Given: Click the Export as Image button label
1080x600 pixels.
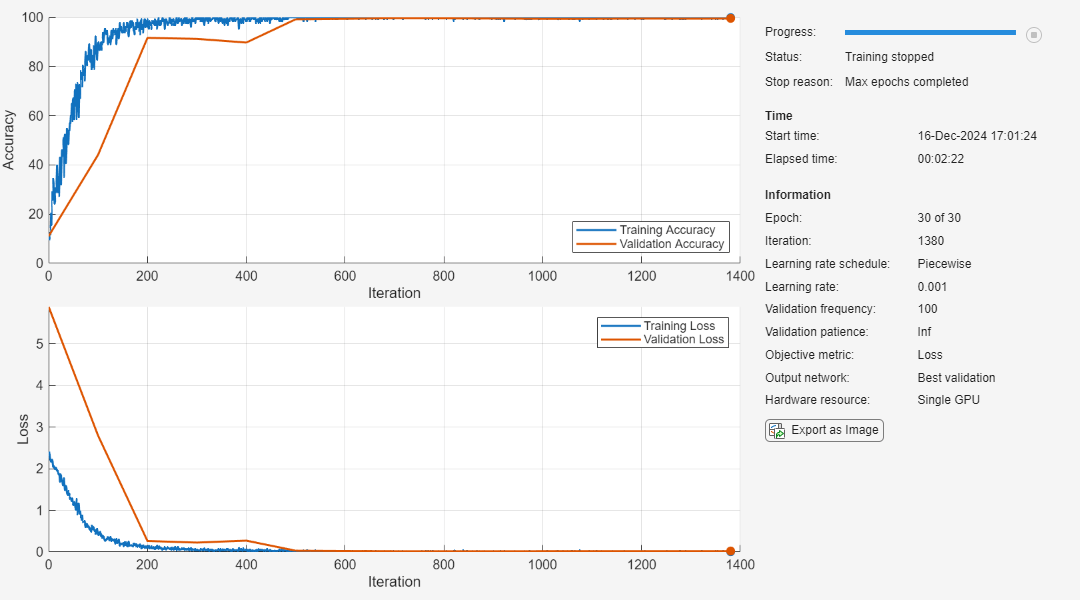Looking at the screenshot, I should click(x=834, y=430).
